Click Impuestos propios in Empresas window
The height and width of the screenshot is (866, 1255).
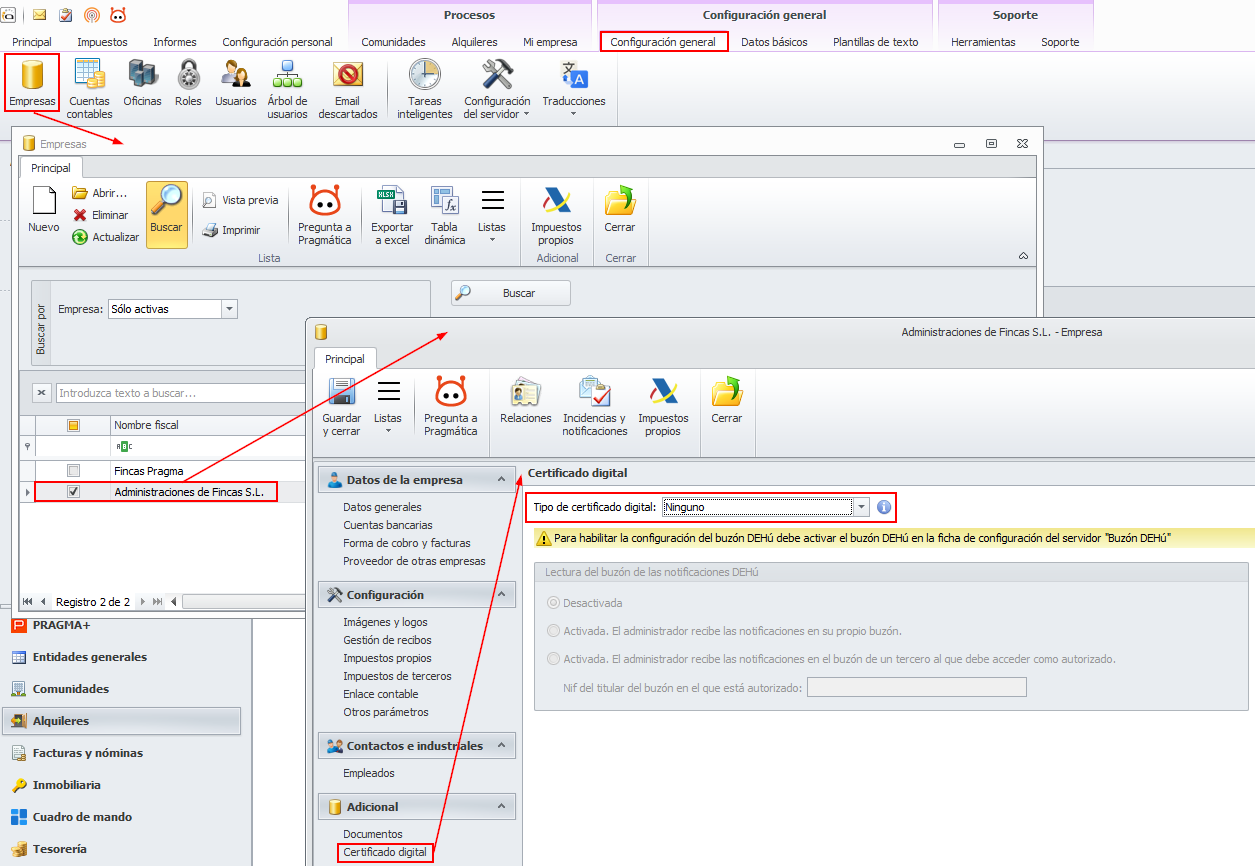click(x=556, y=215)
